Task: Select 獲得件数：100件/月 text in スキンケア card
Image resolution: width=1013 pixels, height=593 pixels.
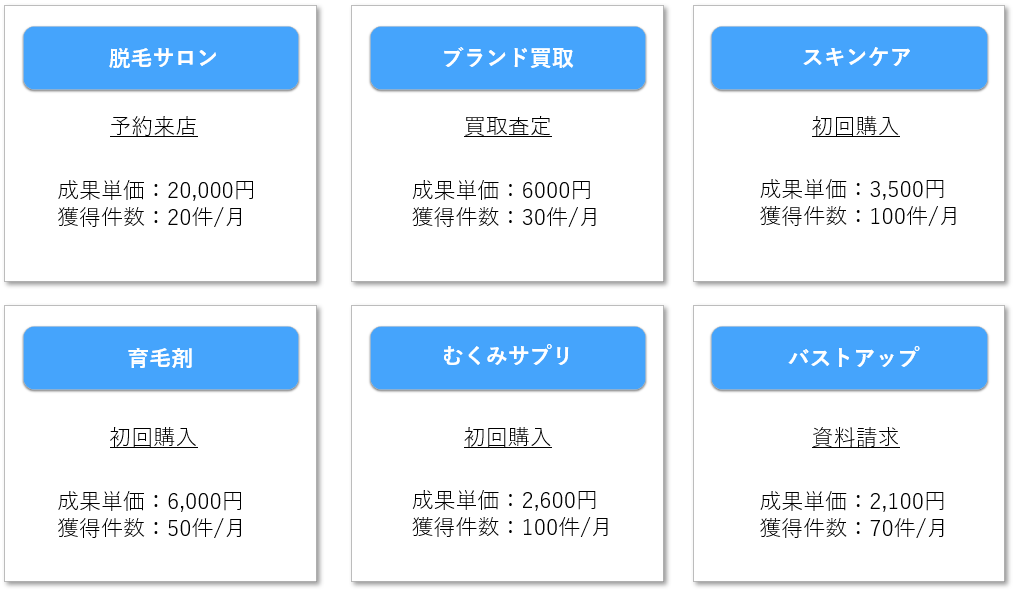Action: [859, 216]
